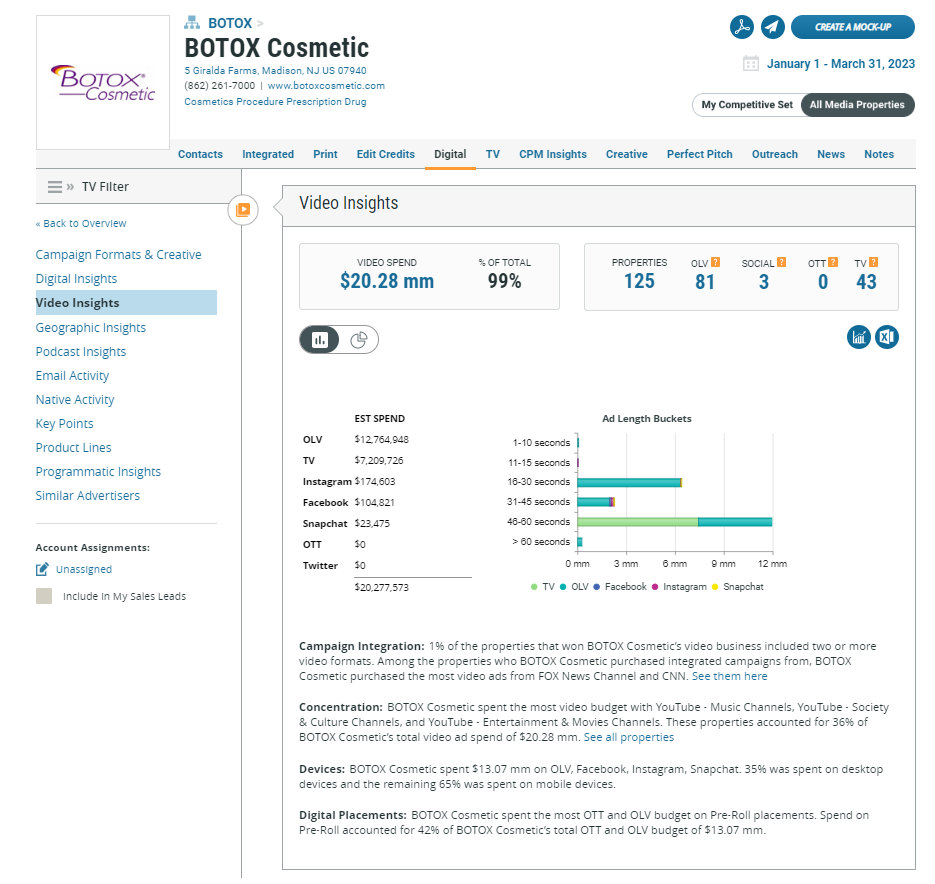Click the OLV legend color dot
Viewport: 935px width, 884px height.
[563, 587]
